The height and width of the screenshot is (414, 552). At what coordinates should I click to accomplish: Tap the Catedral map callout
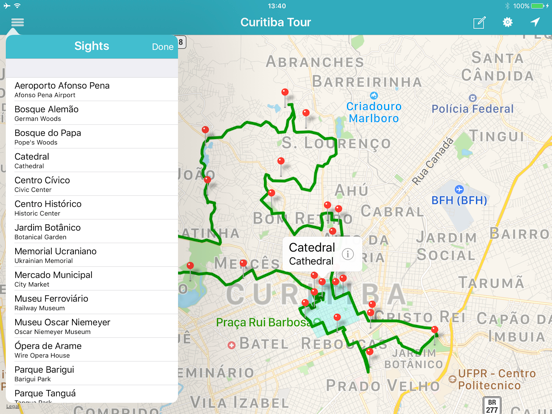click(322, 254)
